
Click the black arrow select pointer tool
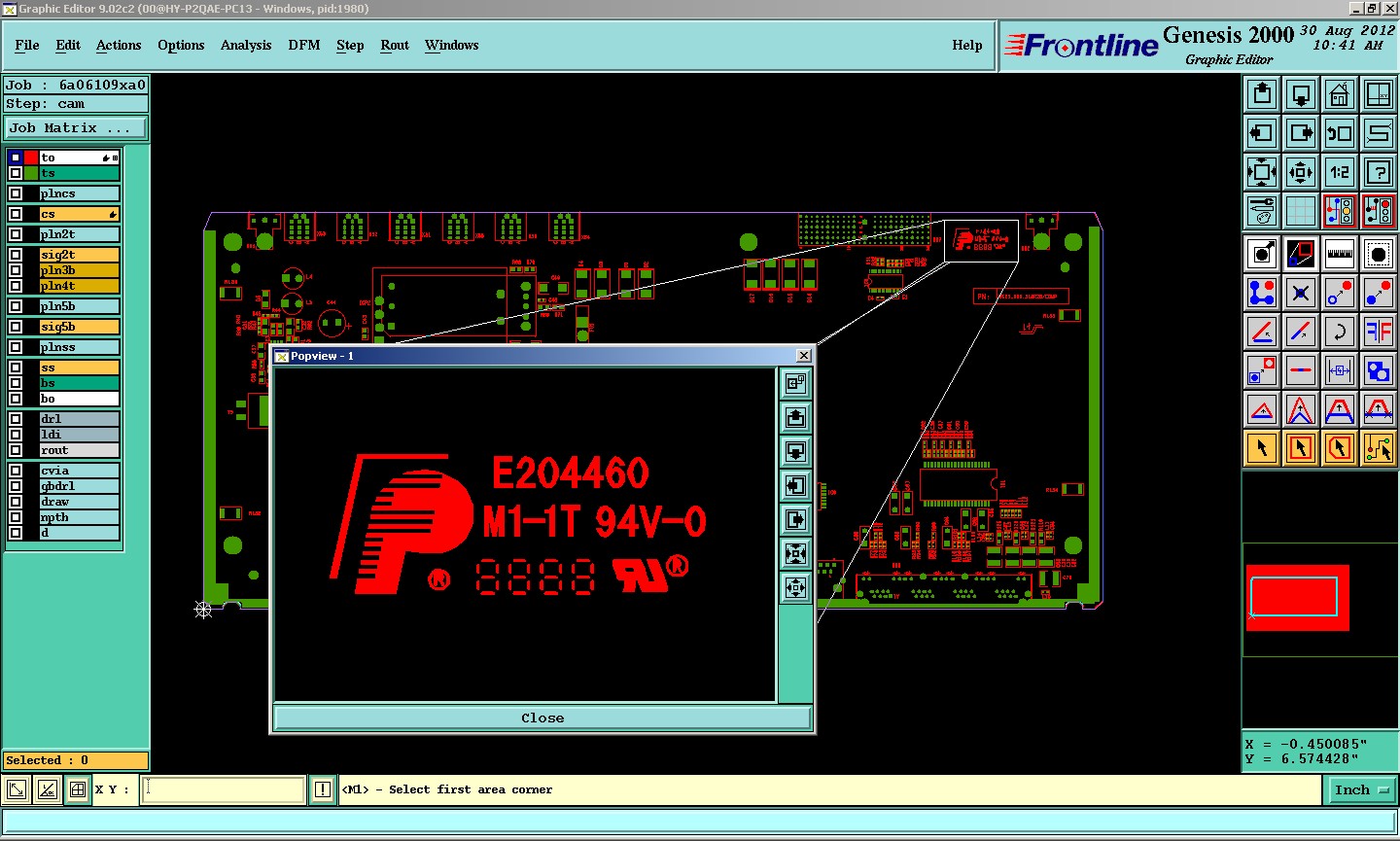point(1262,448)
